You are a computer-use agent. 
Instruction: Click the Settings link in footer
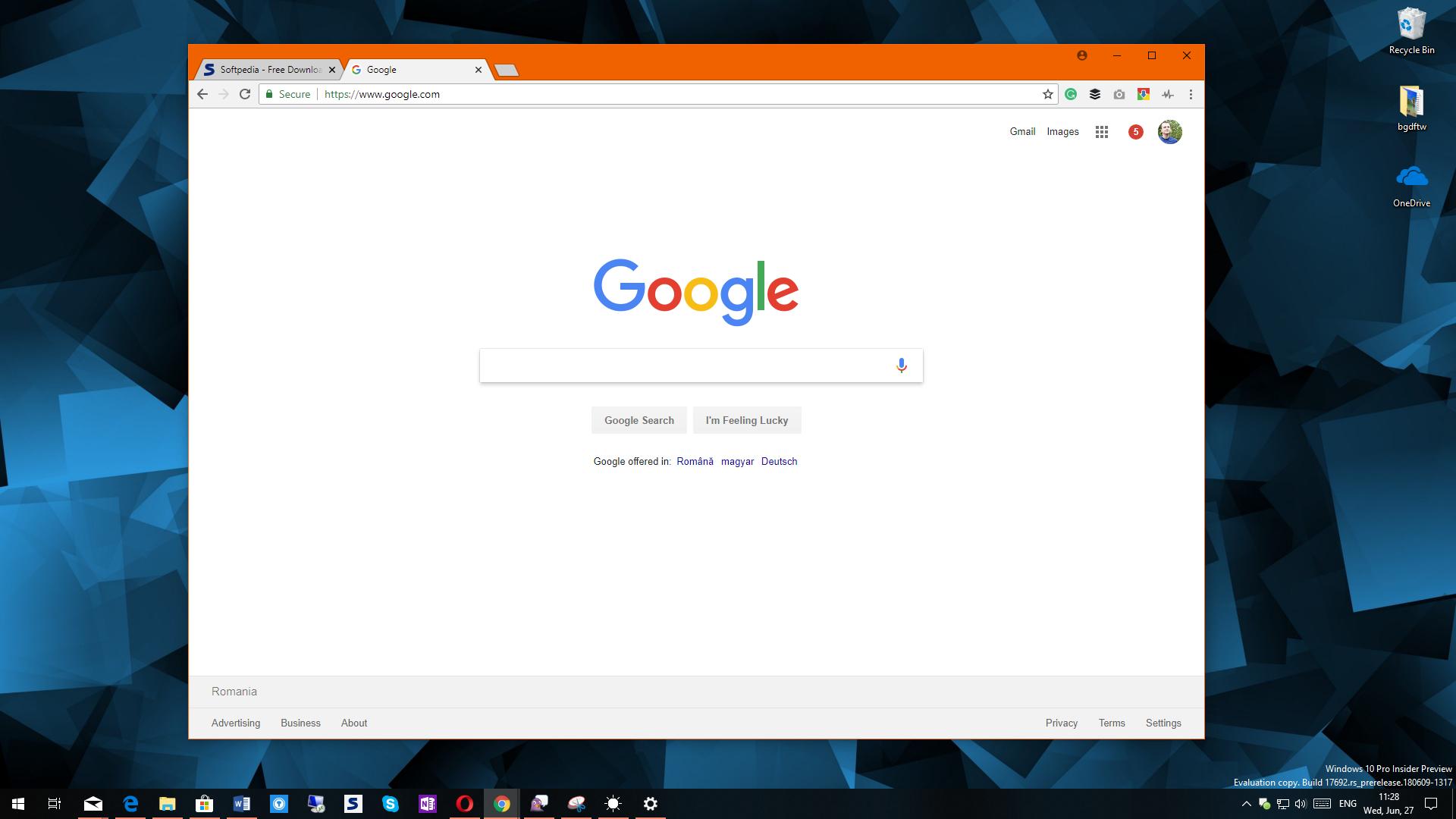coord(1162,722)
